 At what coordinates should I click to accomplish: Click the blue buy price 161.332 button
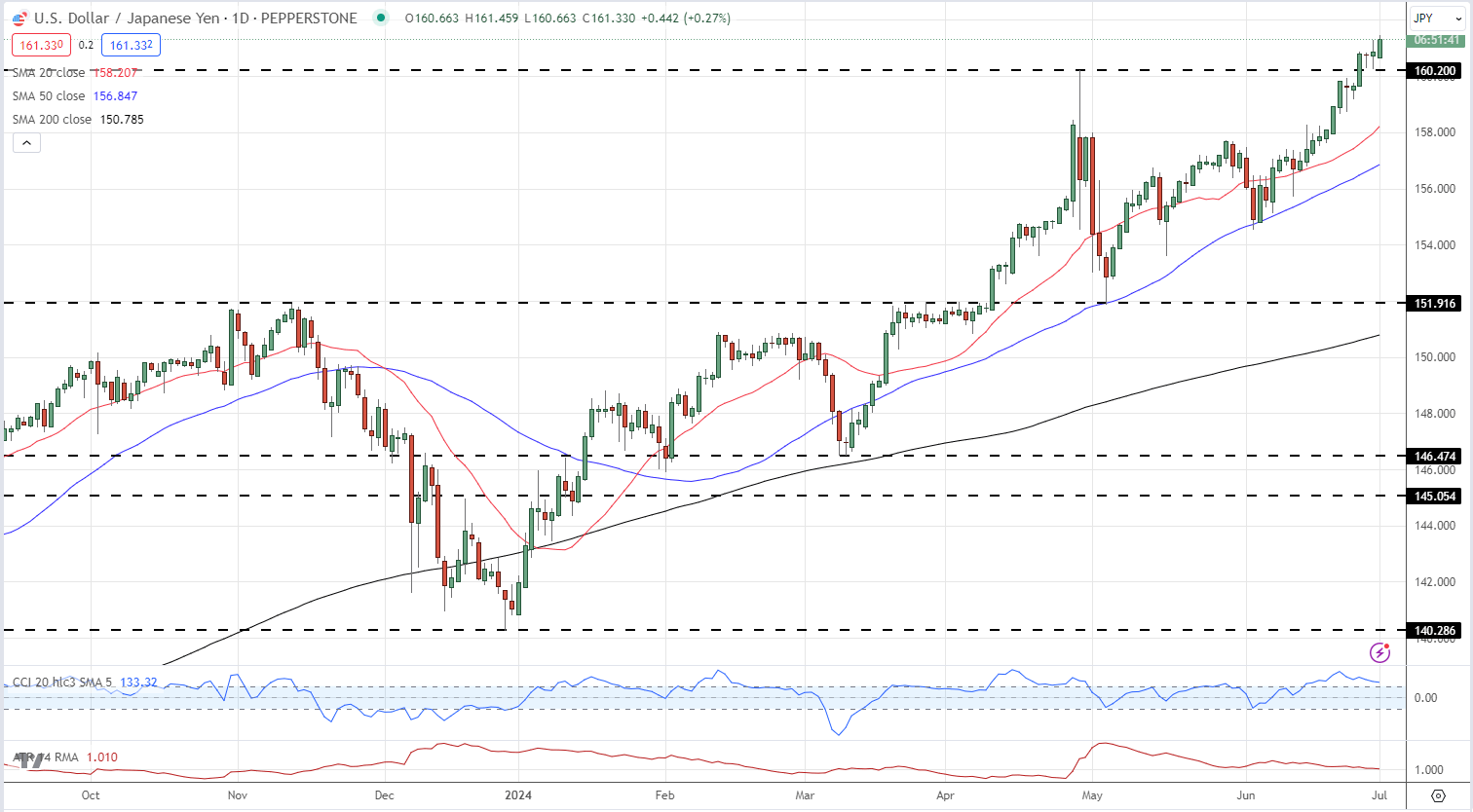click(131, 45)
